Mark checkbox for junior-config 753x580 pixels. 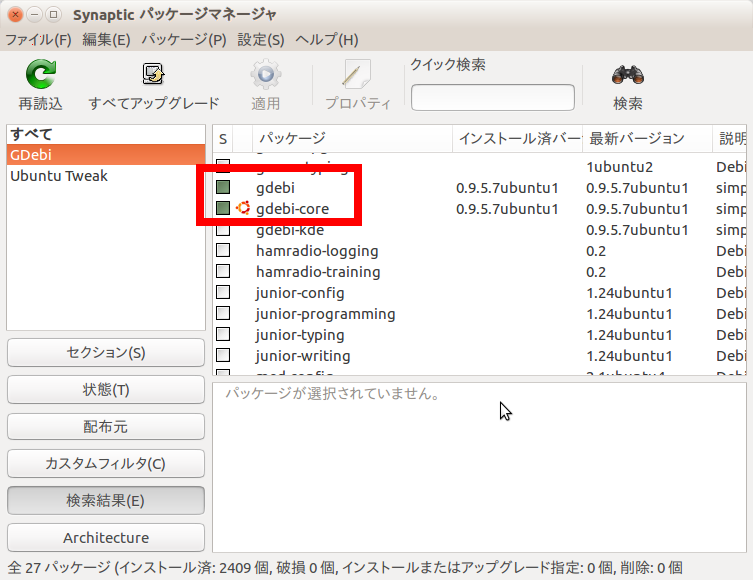point(223,292)
